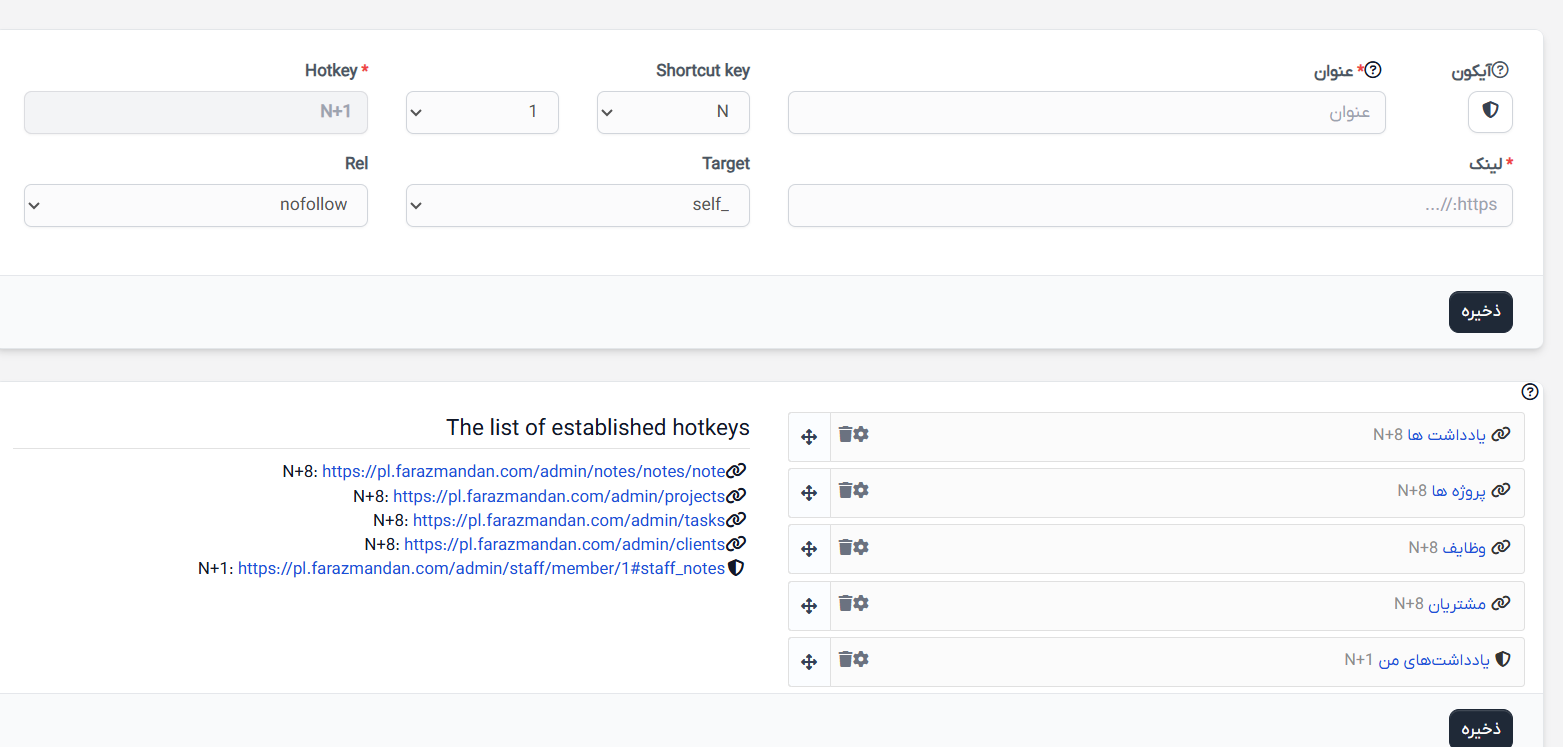This screenshot has width=1563, height=747.
Task: Open the admin/projects hotkey link
Action: tap(559, 496)
